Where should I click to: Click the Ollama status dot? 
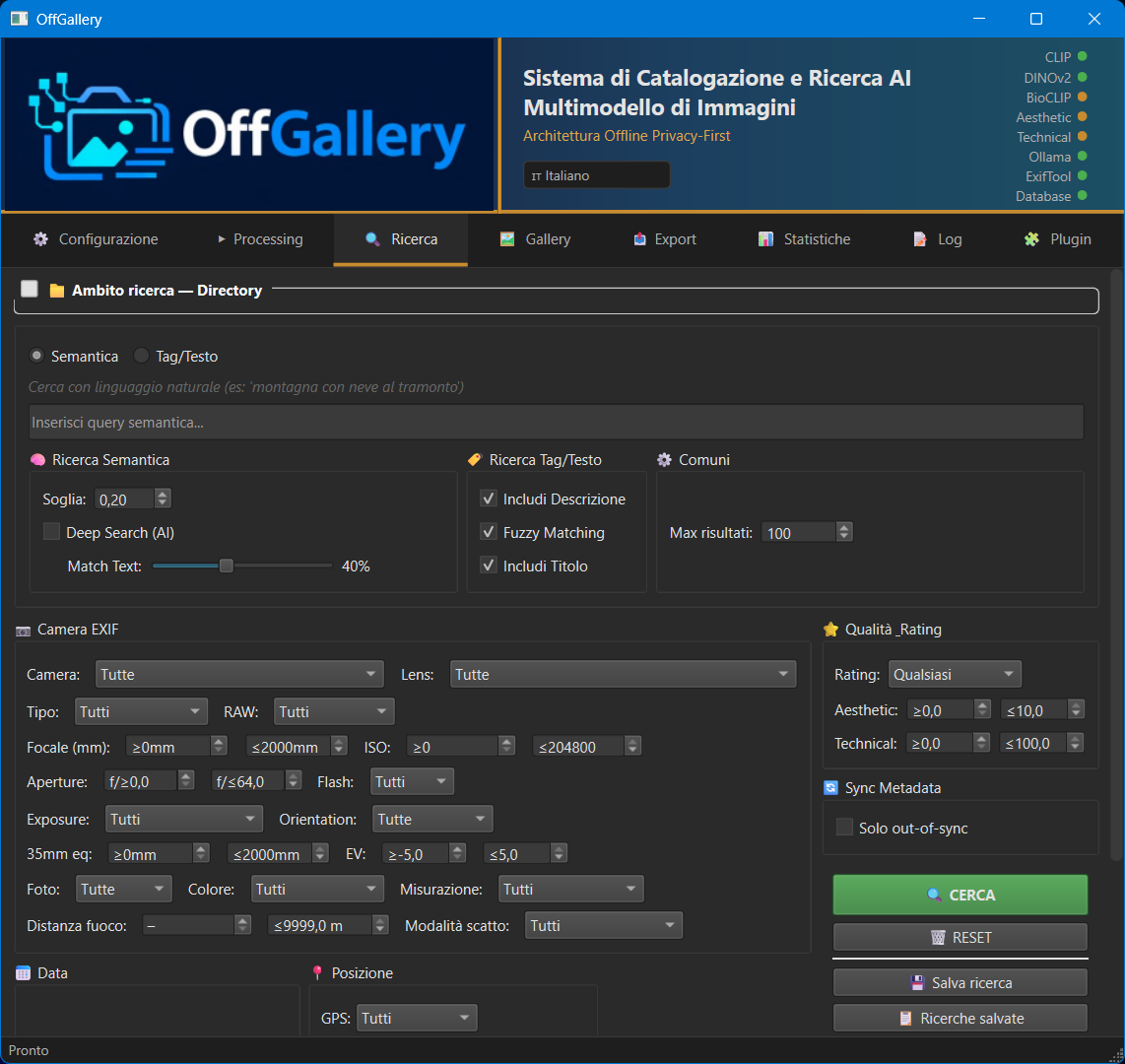[1082, 156]
